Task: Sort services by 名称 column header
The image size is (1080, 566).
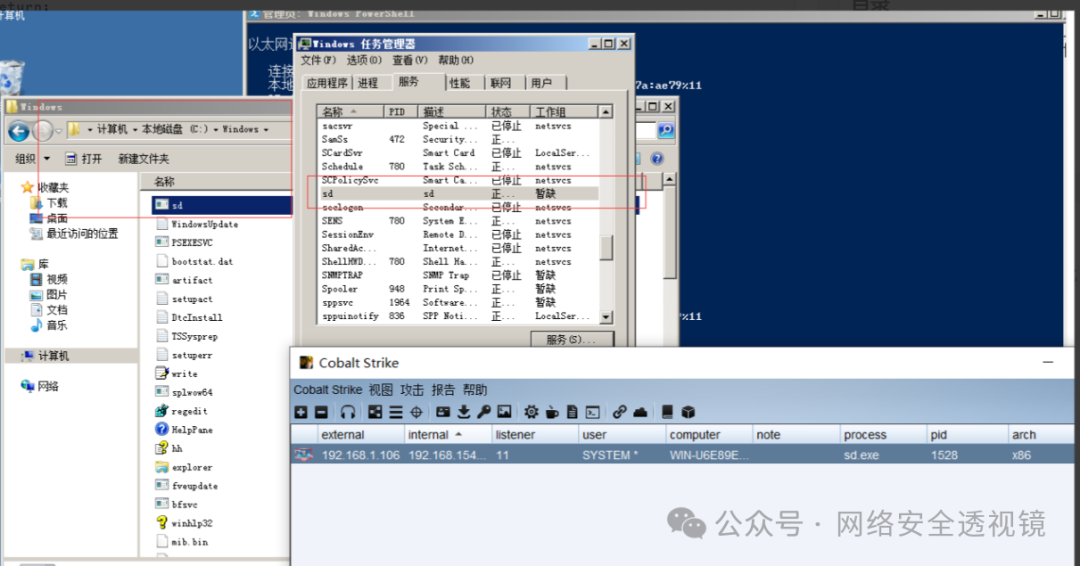Action: (x=349, y=112)
